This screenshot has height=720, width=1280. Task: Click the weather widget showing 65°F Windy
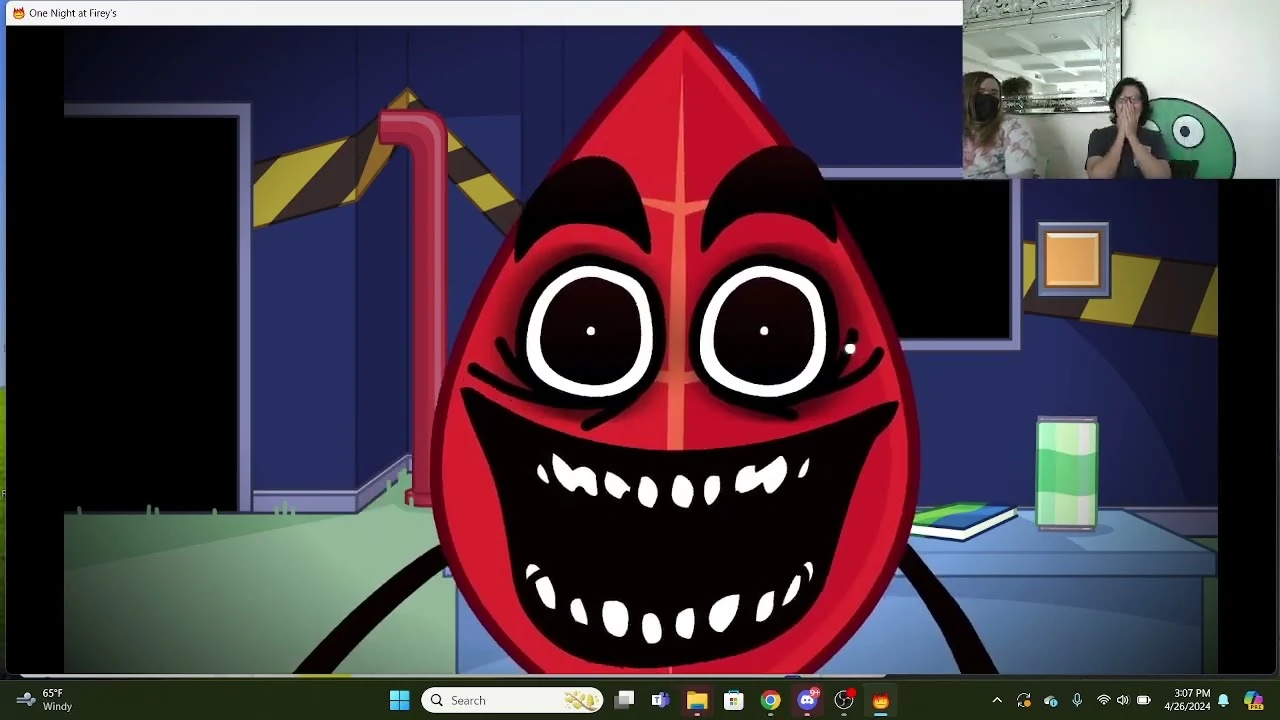tap(40, 699)
